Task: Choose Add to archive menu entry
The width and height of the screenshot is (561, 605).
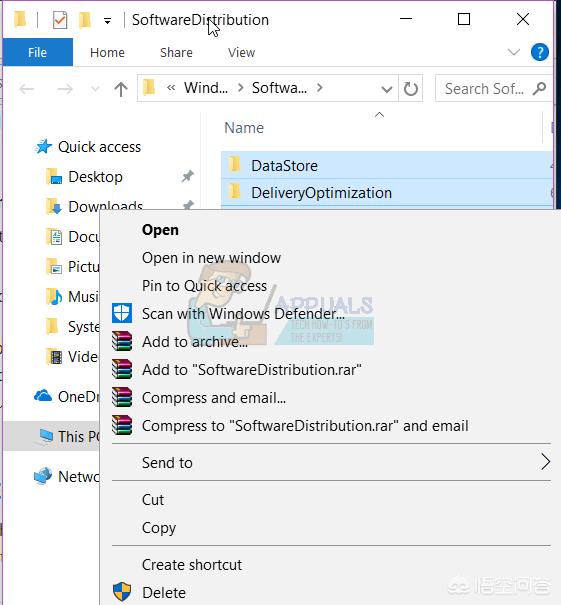Action: [195, 342]
